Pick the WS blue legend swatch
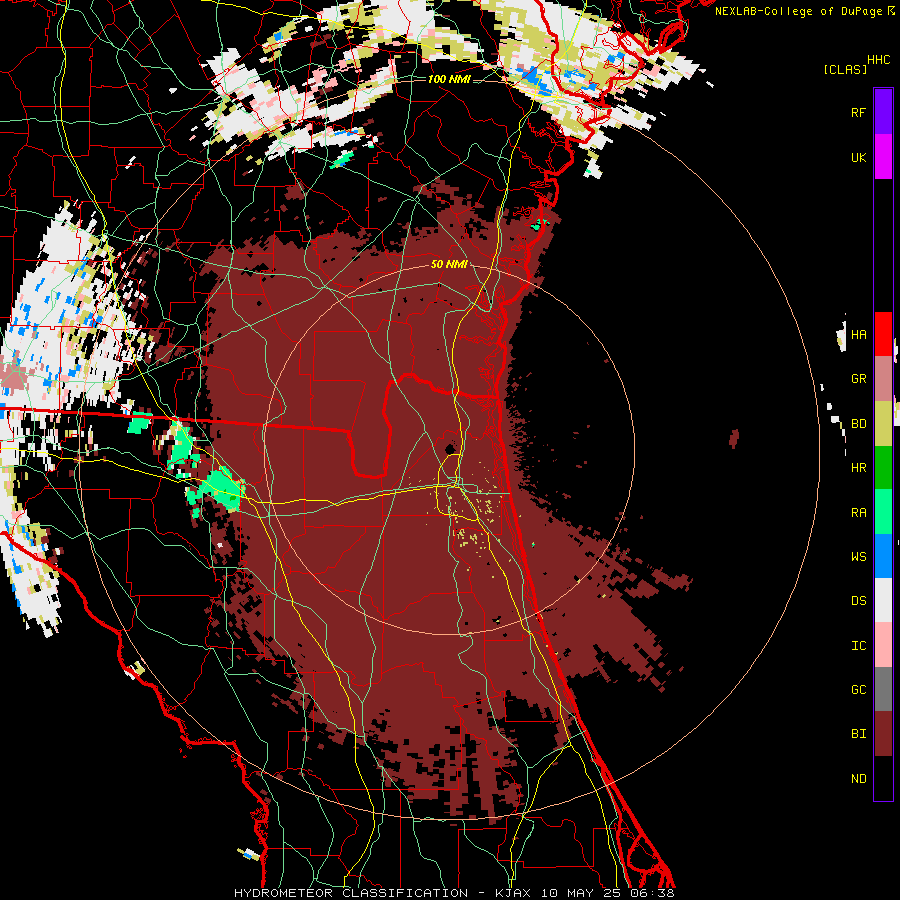 [883, 556]
